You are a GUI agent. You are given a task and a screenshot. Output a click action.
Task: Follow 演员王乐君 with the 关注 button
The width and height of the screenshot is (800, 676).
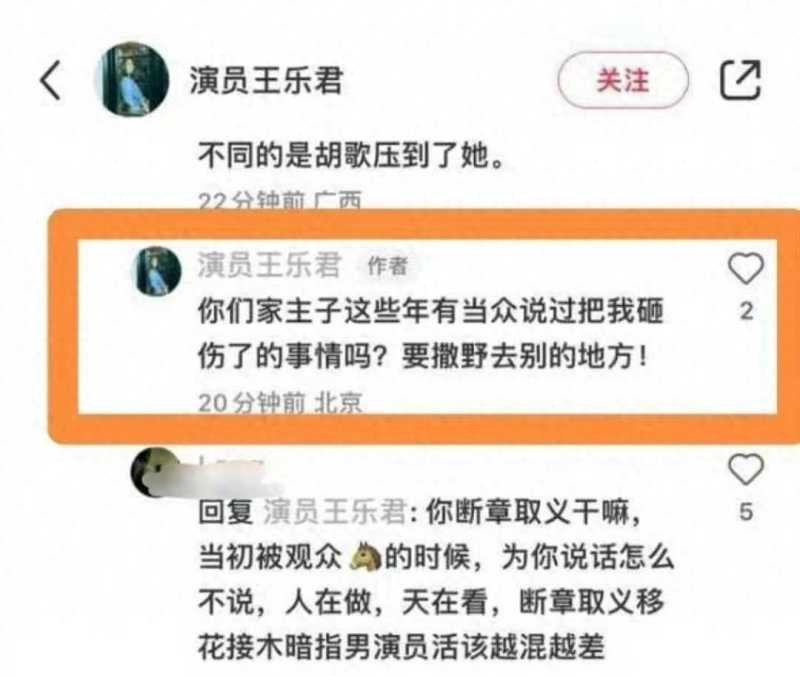623,80
